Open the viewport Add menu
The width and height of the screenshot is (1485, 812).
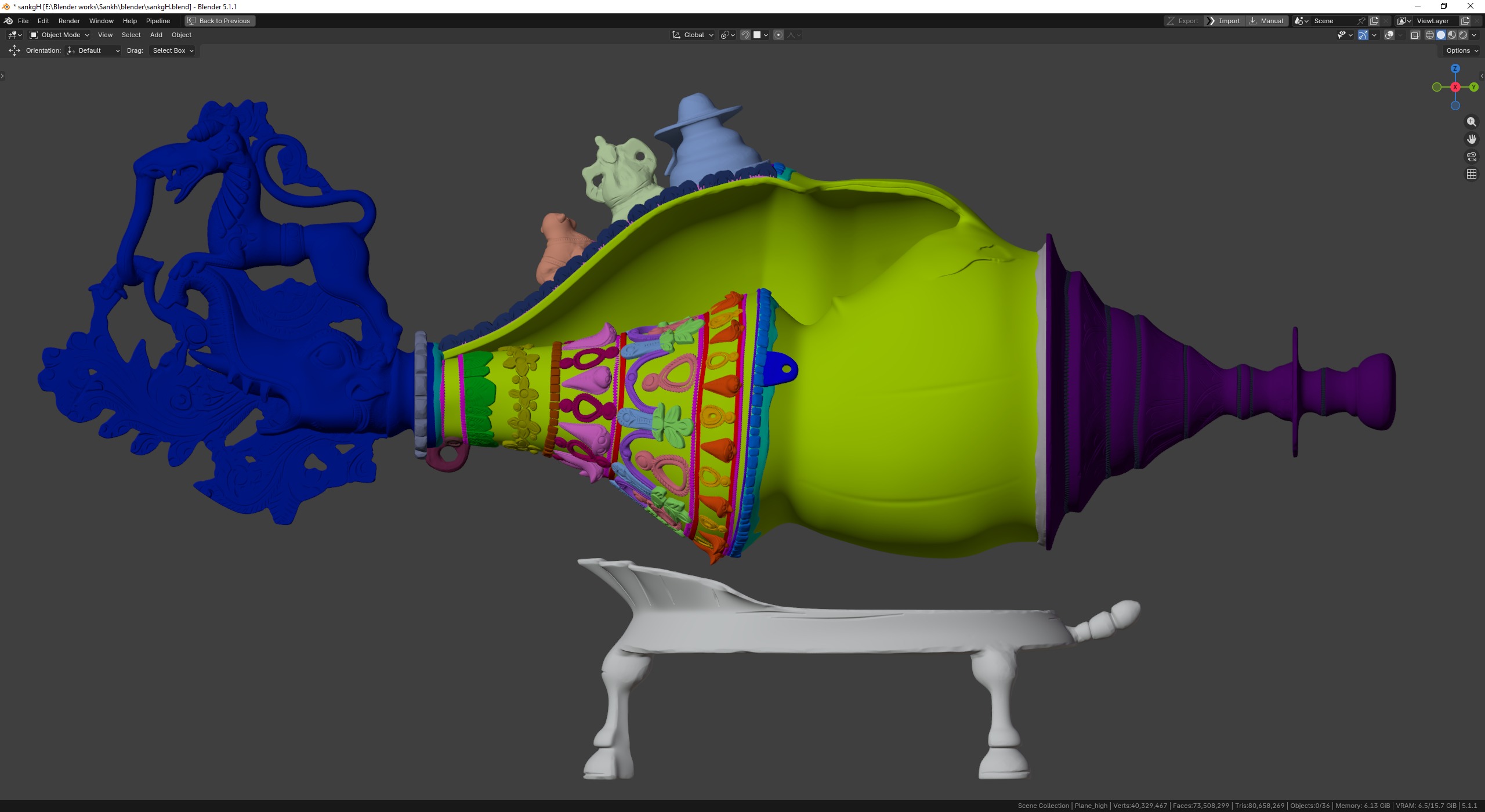(x=156, y=35)
